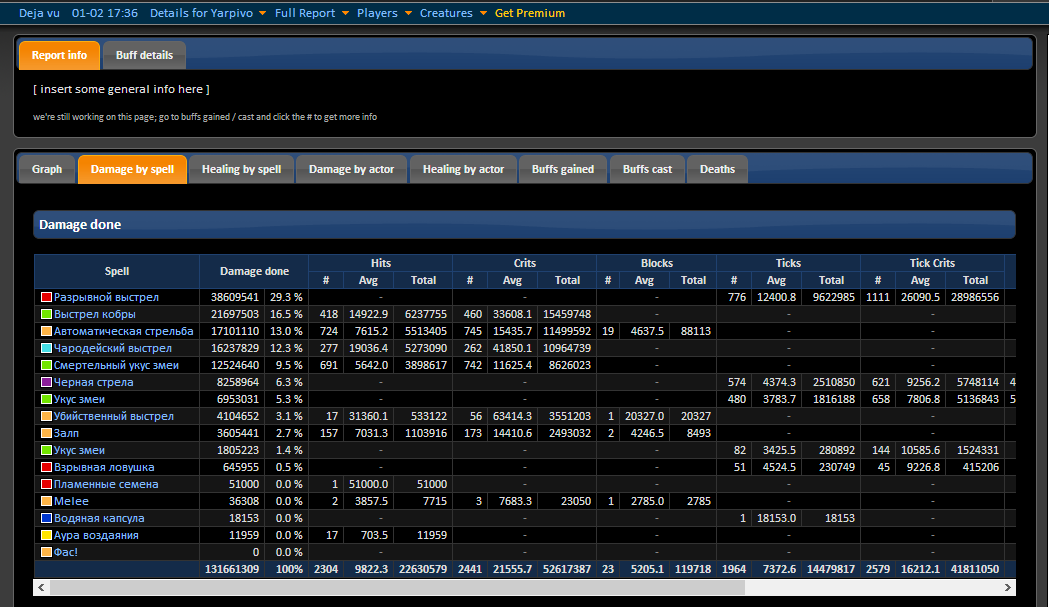Click the Get Premium link
Screen dimensions: 1049x607
tap(530, 13)
